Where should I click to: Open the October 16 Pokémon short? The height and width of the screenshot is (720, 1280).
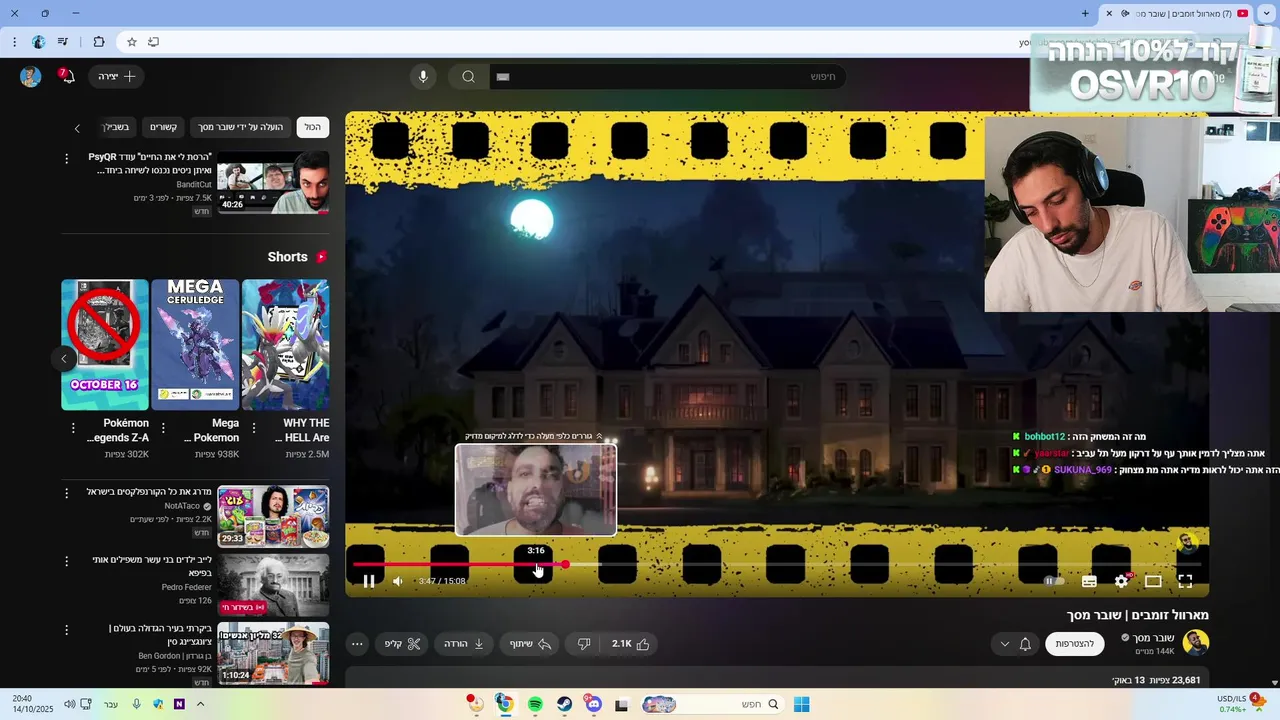click(x=105, y=344)
